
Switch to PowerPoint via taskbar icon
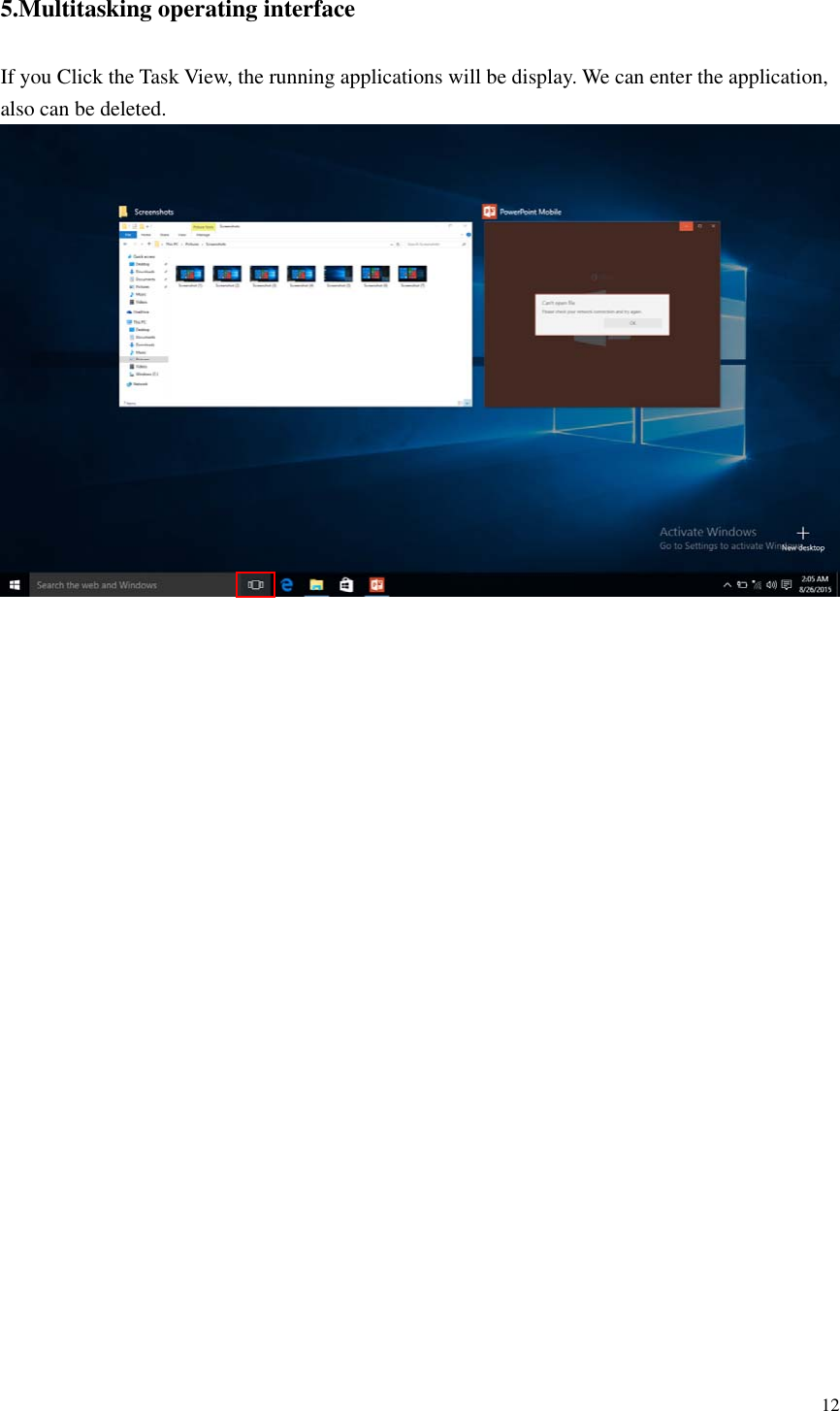coord(376,585)
